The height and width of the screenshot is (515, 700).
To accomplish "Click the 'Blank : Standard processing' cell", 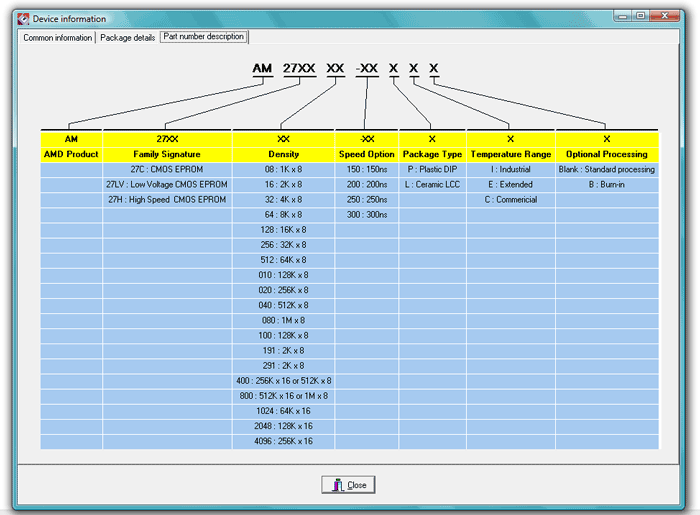I will tap(607, 170).
